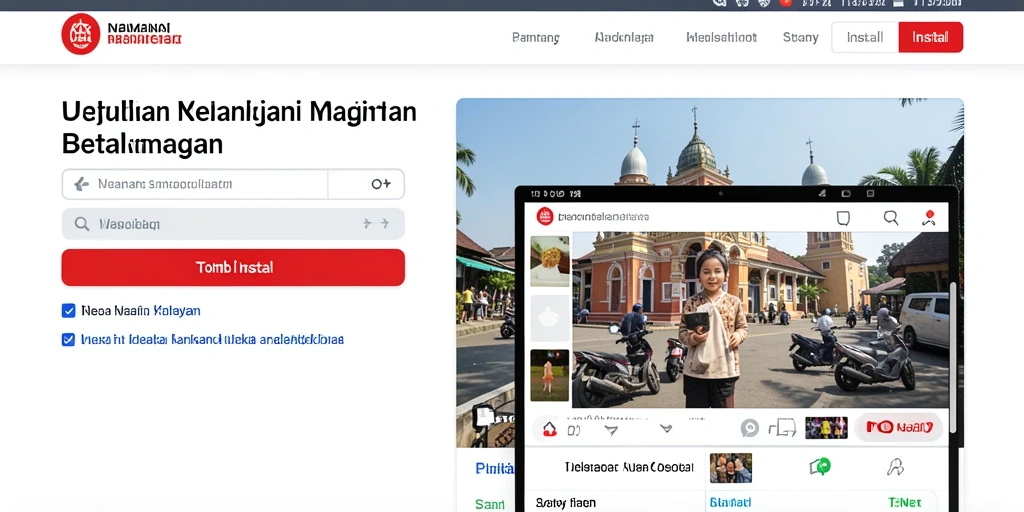The width and height of the screenshot is (1024, 512).
Task: Select the faded gray thumbnail
Action: point(550,318)
